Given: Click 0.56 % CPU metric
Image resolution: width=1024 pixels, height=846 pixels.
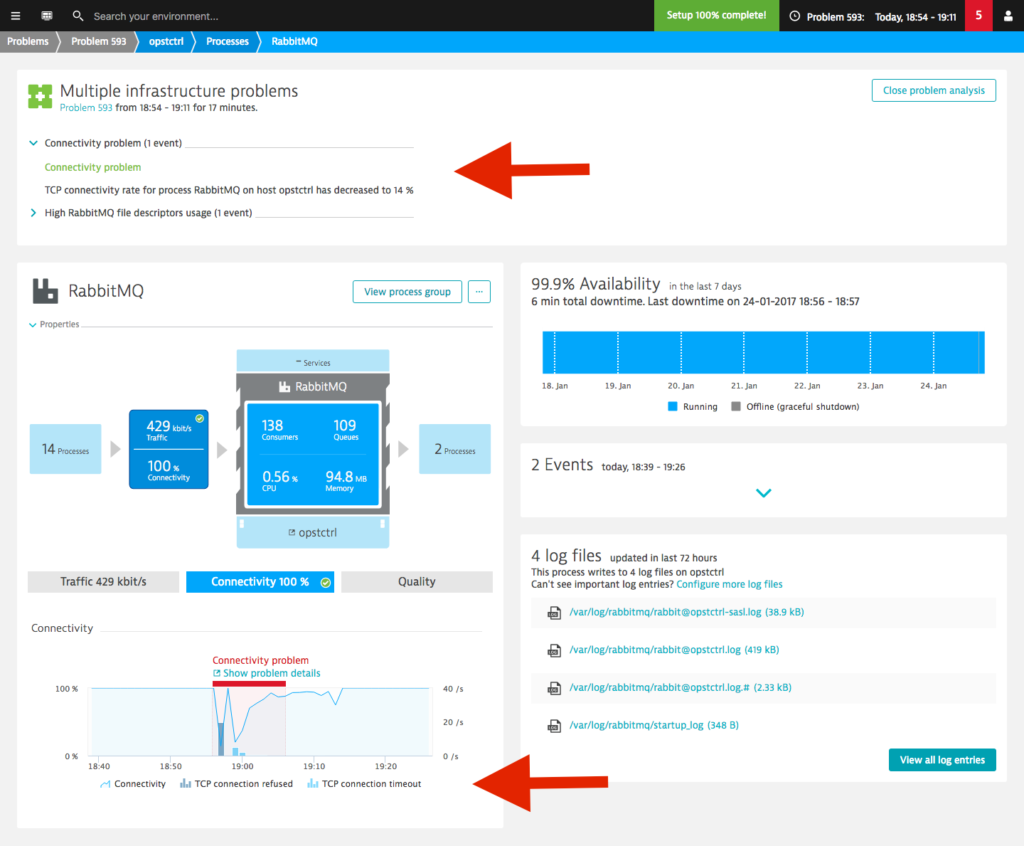Looking at the screenshot, I should click(280, 480).
